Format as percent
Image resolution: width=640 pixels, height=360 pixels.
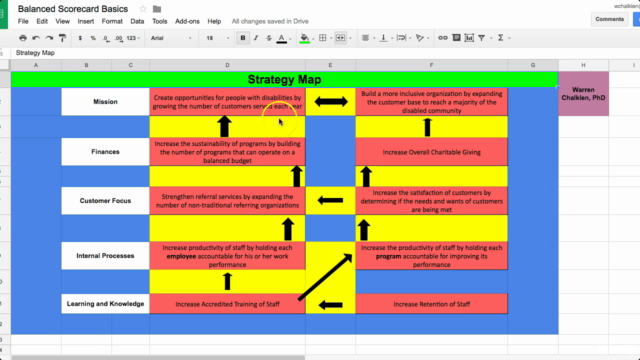[x=93, y=38]
